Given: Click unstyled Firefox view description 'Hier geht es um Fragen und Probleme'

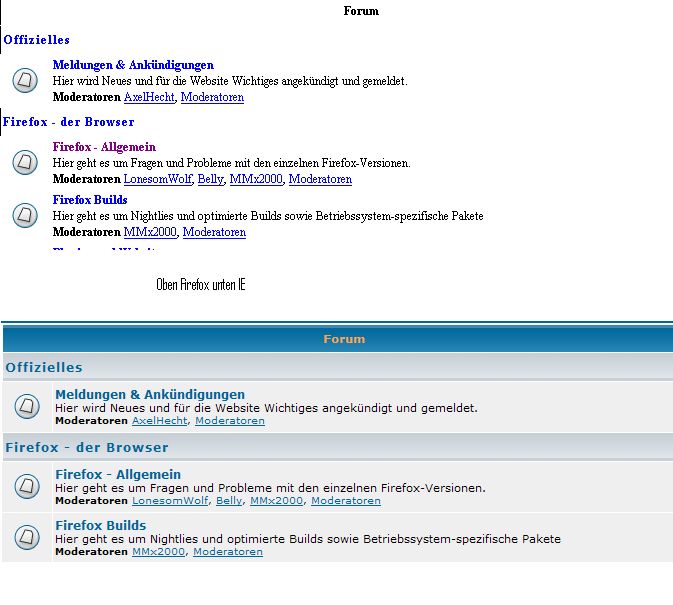Looking at the screenshot, I should pyautogui.click(x=231, y=163).
